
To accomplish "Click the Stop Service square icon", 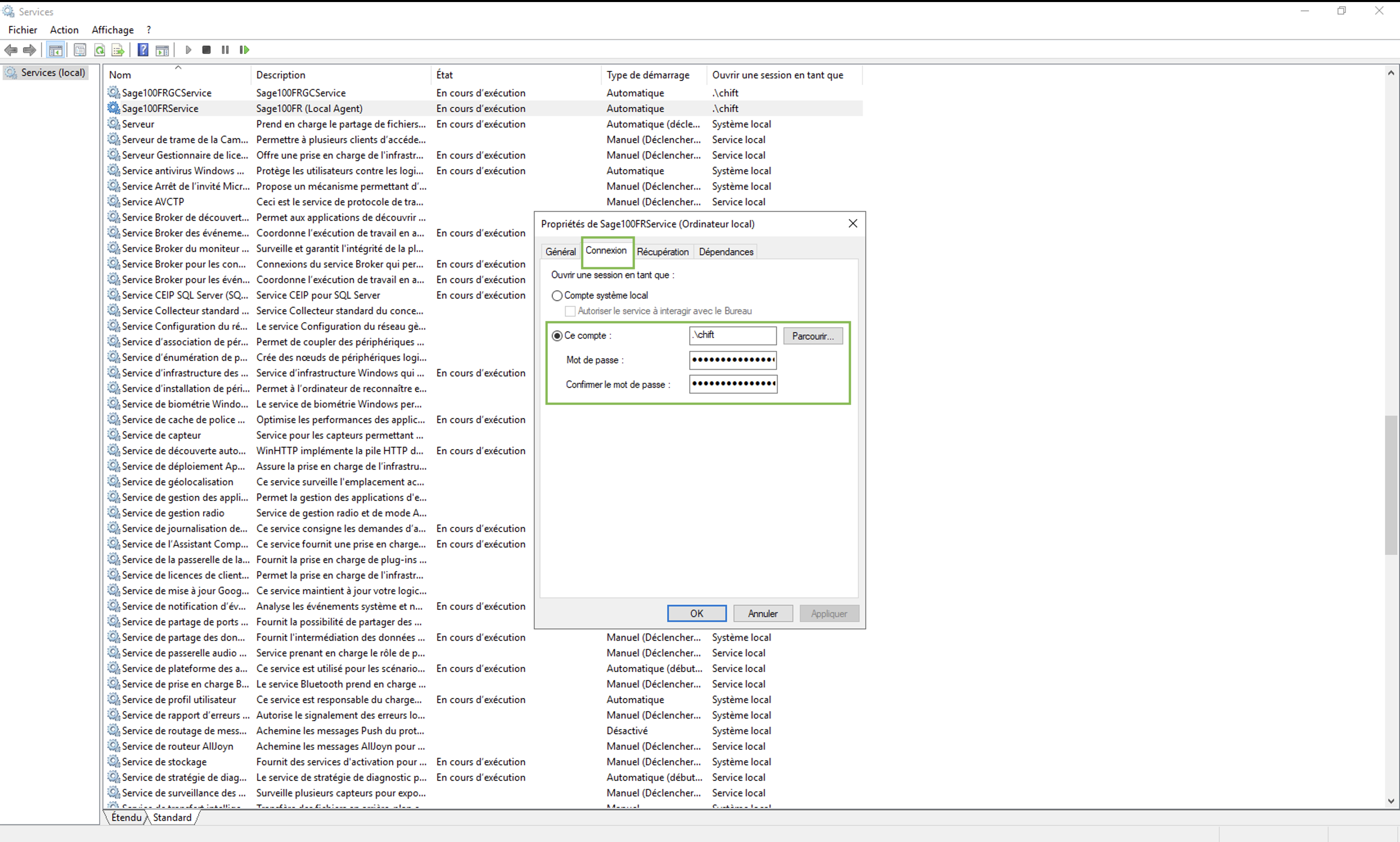I will point(206,50).
